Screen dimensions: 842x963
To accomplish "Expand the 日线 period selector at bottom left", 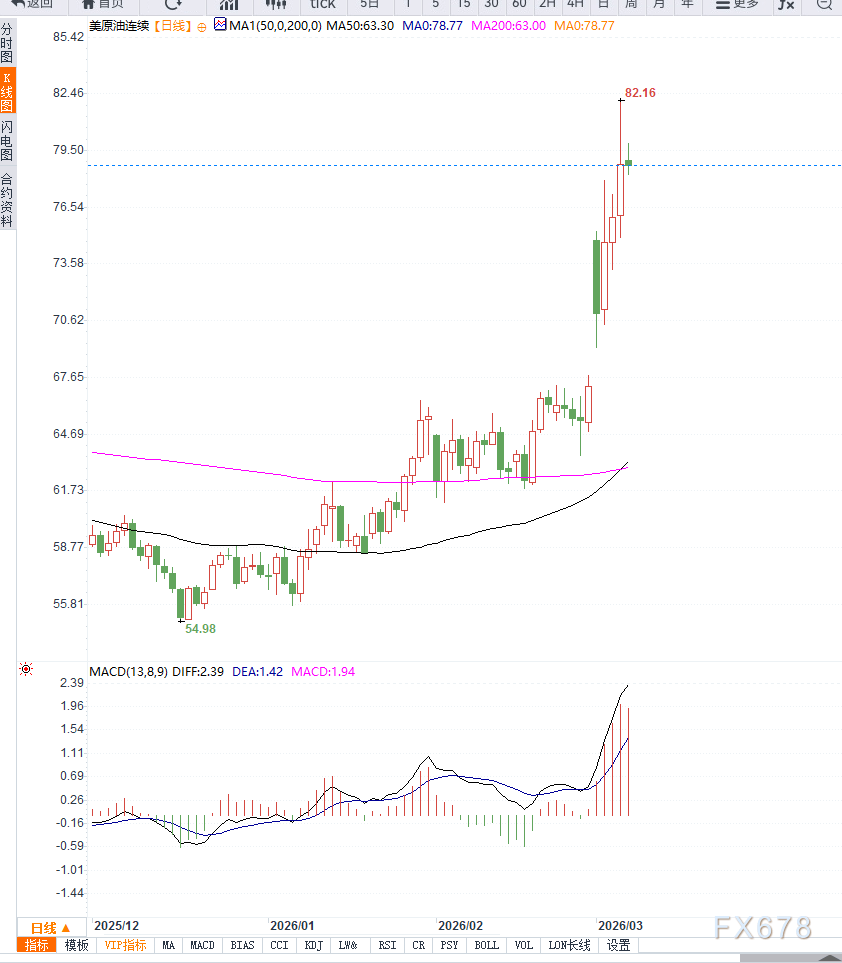I will point(51,927).
